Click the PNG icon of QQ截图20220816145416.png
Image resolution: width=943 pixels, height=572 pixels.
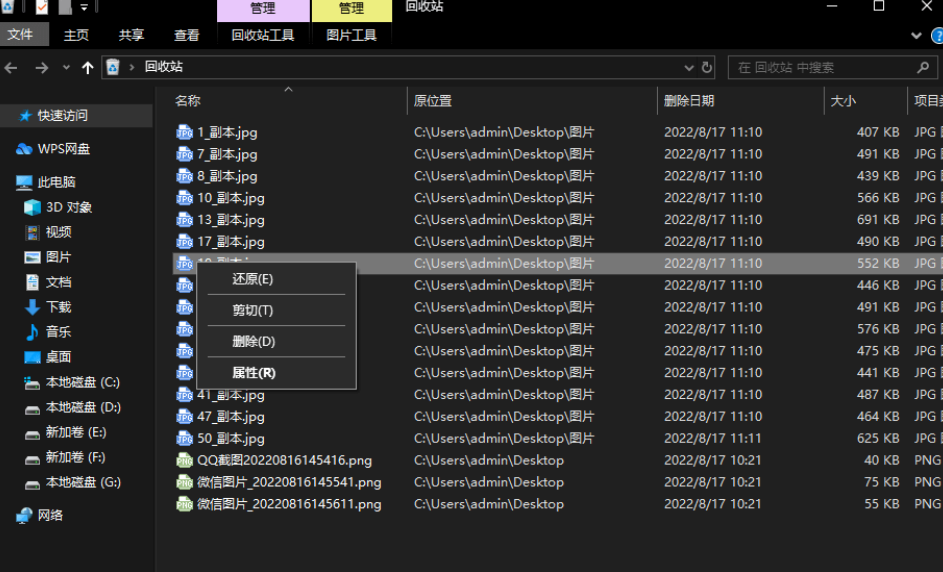click(x=184, y=461)
